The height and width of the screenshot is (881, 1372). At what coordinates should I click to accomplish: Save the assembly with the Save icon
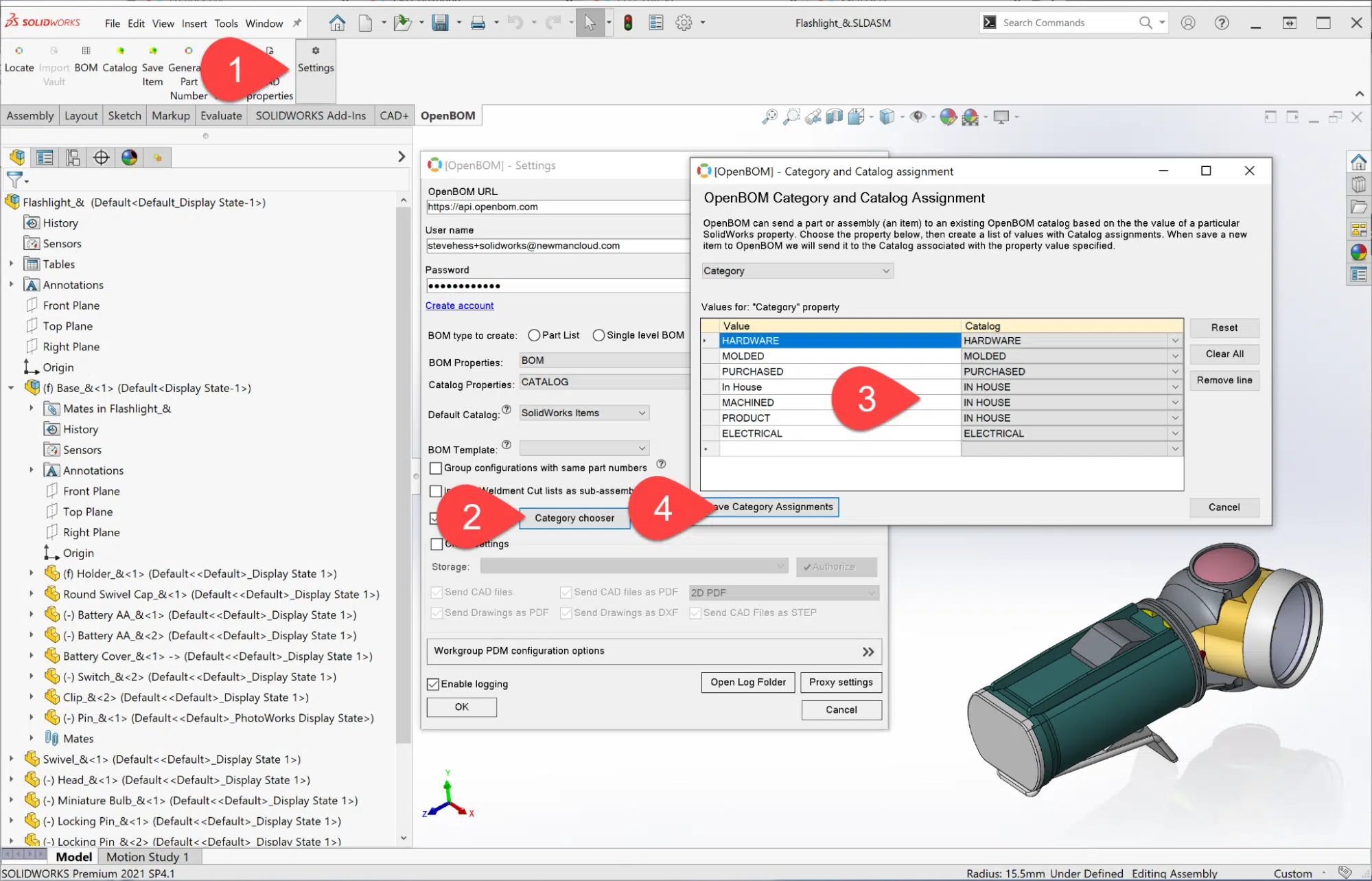440,23
